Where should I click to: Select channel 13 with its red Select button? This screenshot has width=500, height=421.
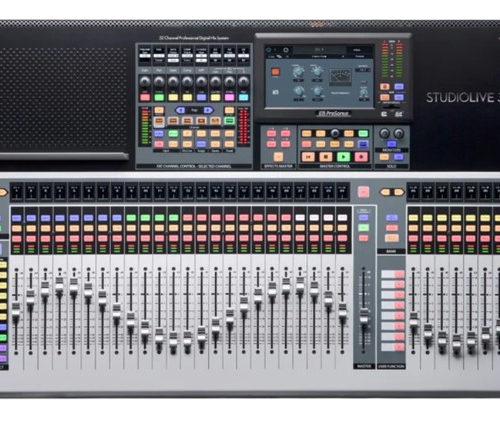[x=188, y=218]
